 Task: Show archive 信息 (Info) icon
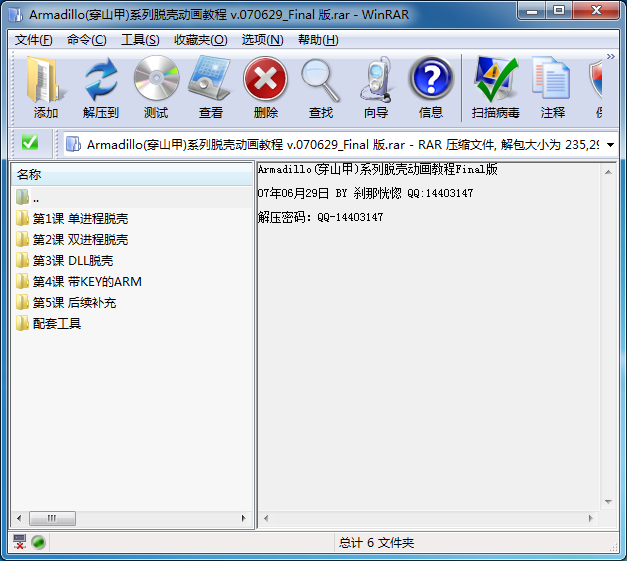(x=431, y=78)
